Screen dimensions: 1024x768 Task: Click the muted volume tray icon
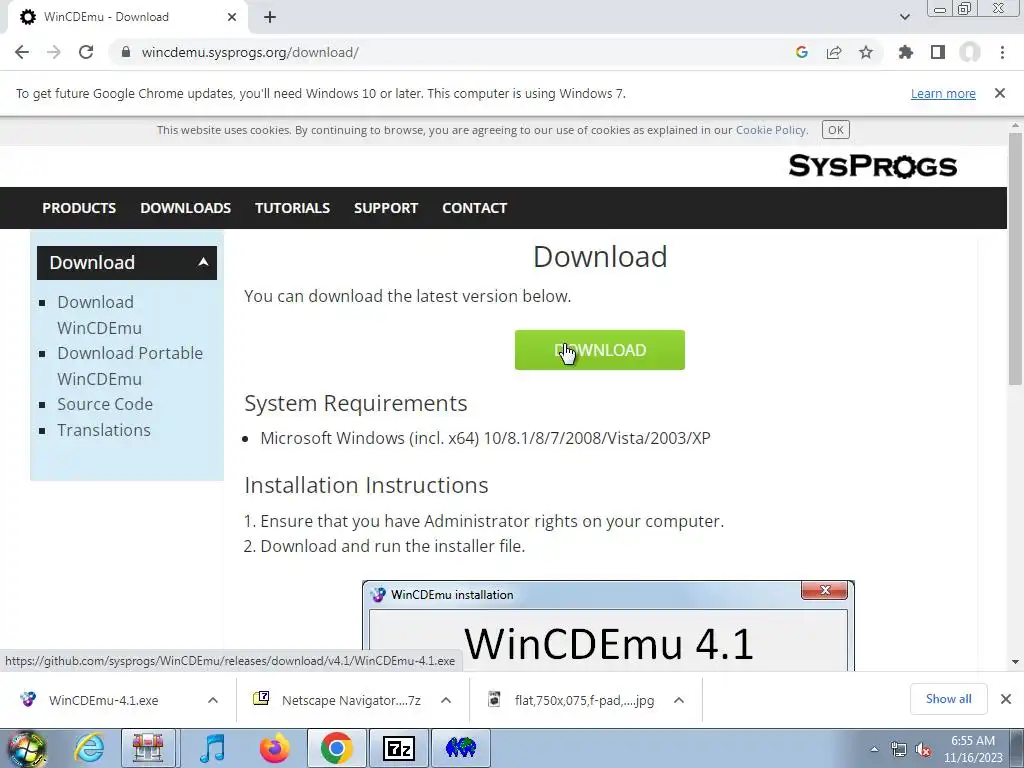coord(923,750)
